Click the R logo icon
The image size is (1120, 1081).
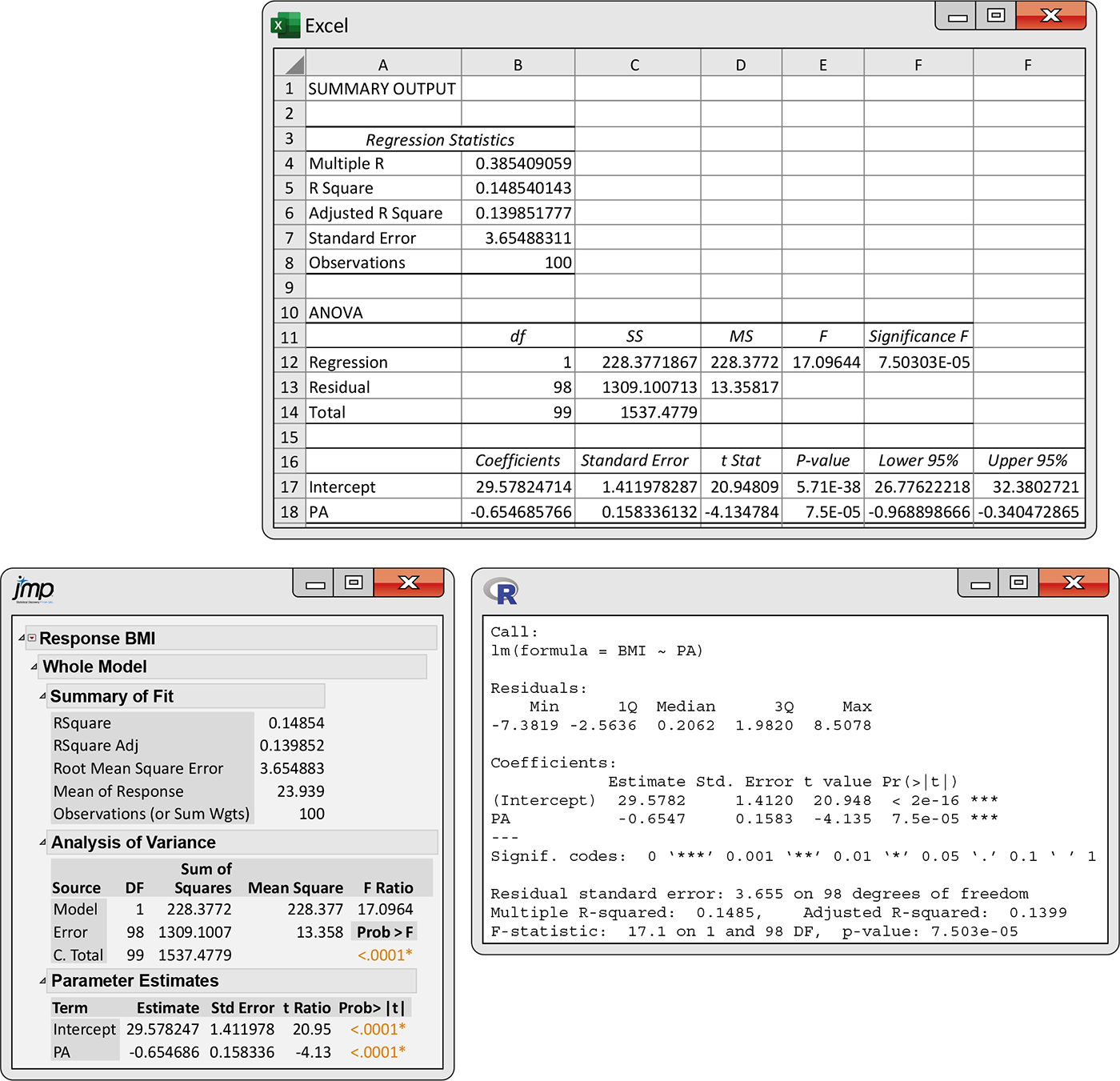pos(502,591)
